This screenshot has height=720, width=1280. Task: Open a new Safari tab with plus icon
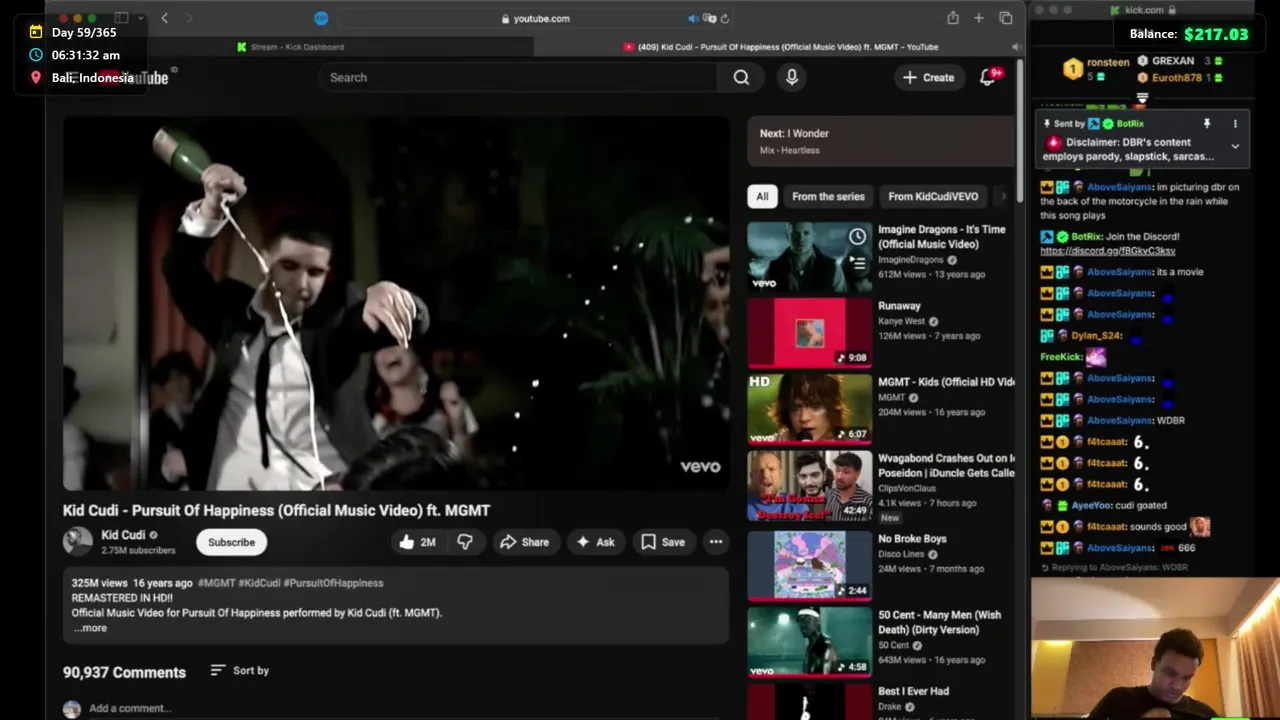click(979, 18)
